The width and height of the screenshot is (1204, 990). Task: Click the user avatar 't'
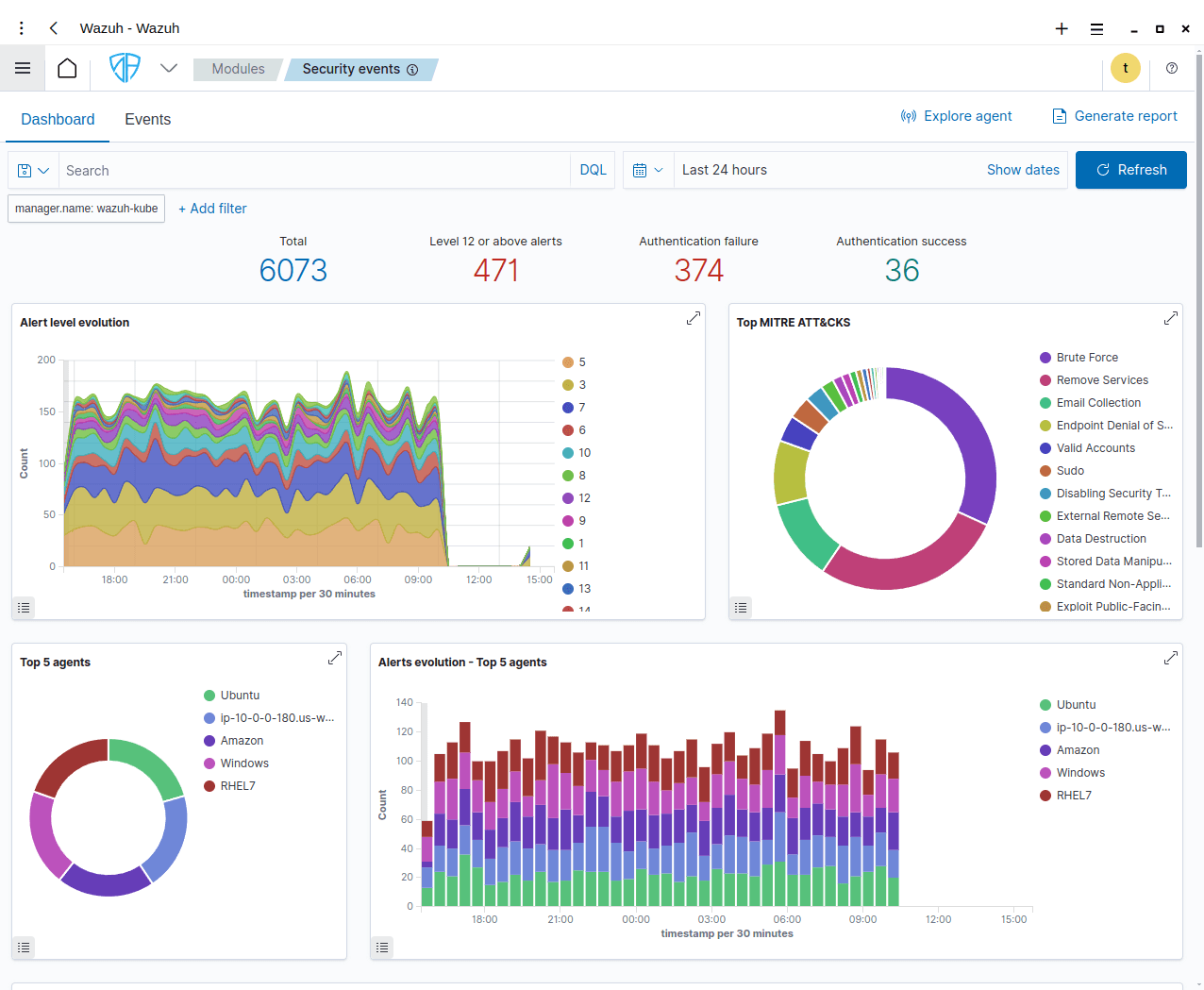[1125, 68]
